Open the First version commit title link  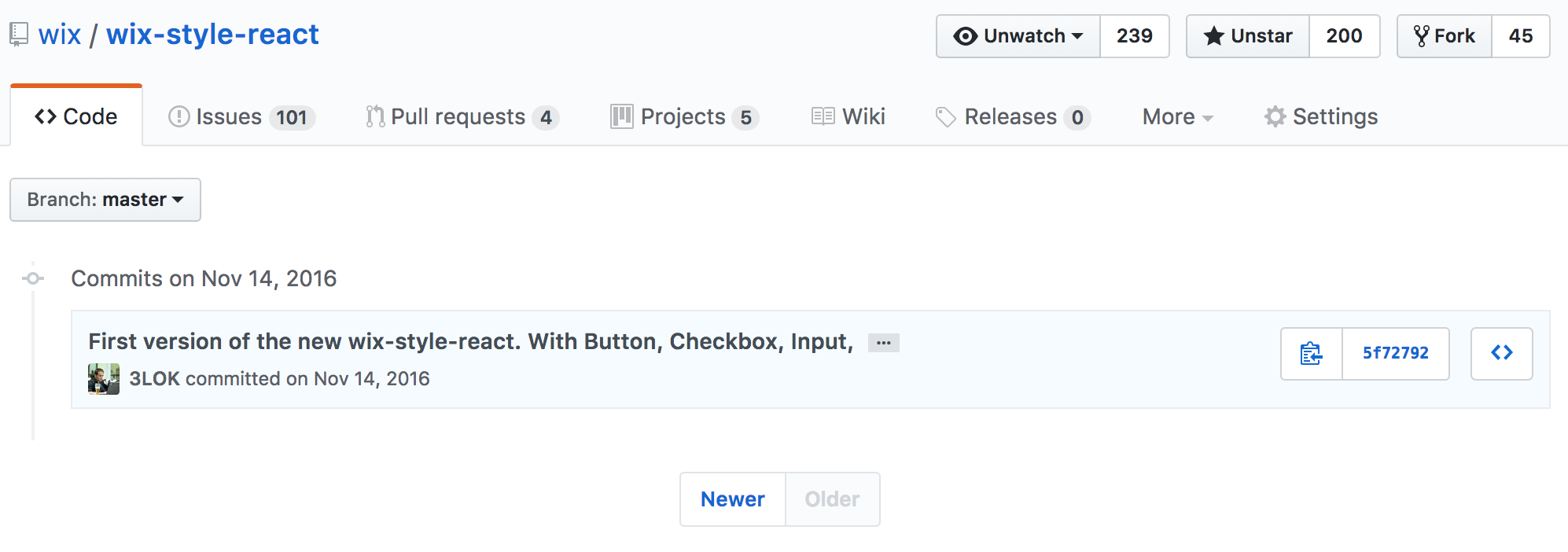[470, 341]
